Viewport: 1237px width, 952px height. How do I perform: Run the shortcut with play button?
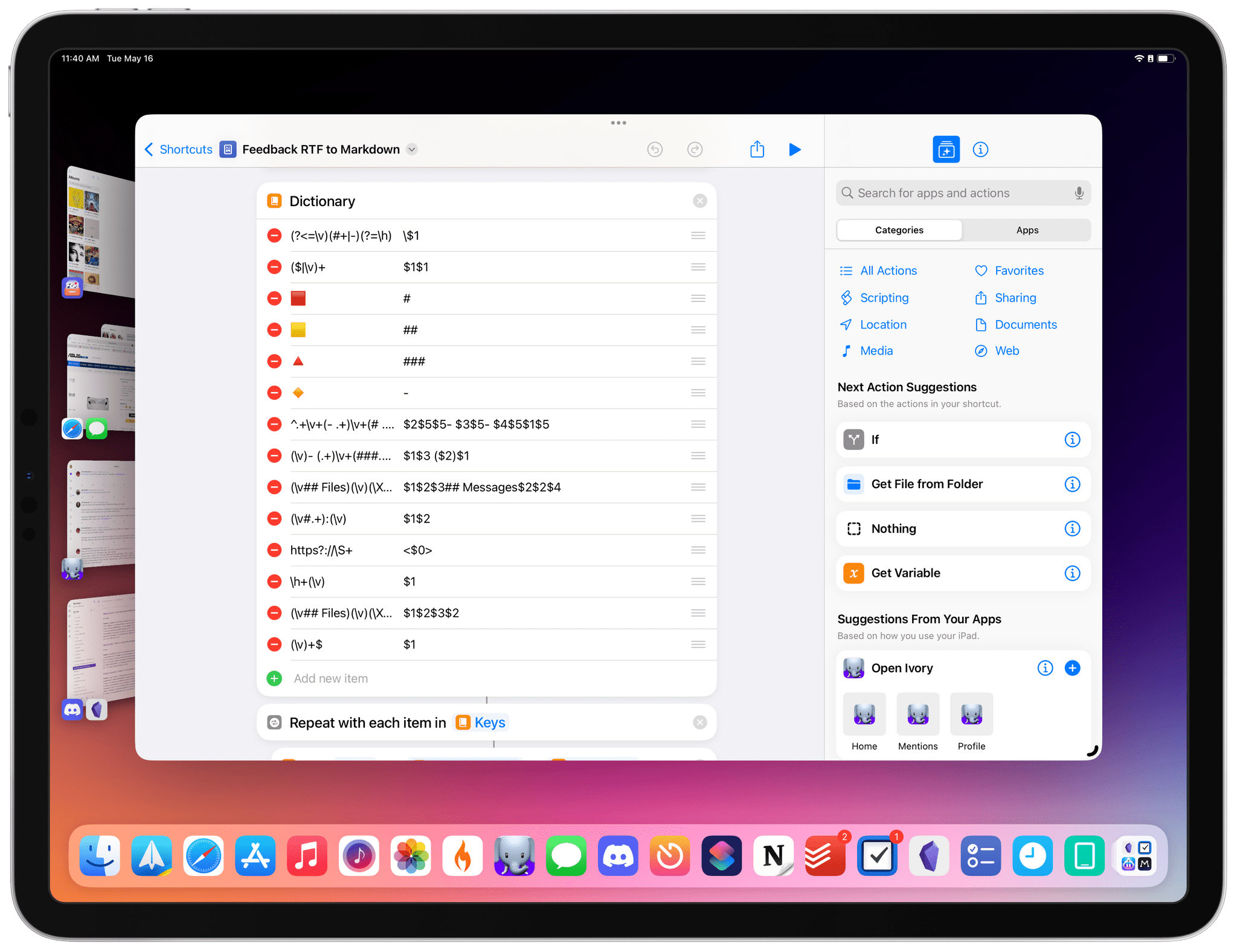pyautogui.click(x=795, y=149)
